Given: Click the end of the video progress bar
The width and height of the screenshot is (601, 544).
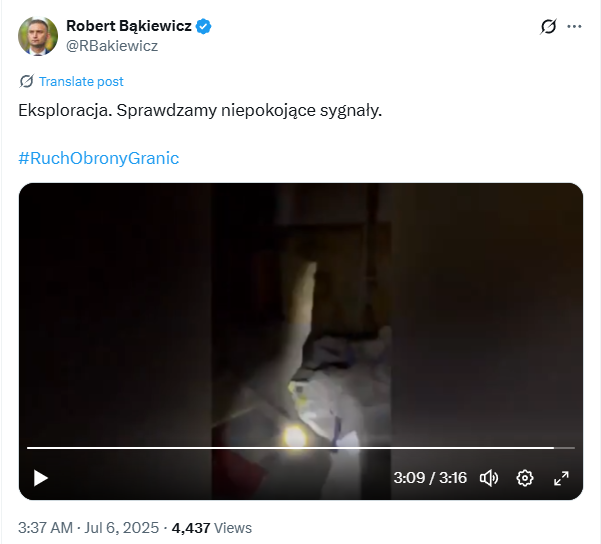Looking at the screenshot, I should pyautogui.click(x=574, y=447).
